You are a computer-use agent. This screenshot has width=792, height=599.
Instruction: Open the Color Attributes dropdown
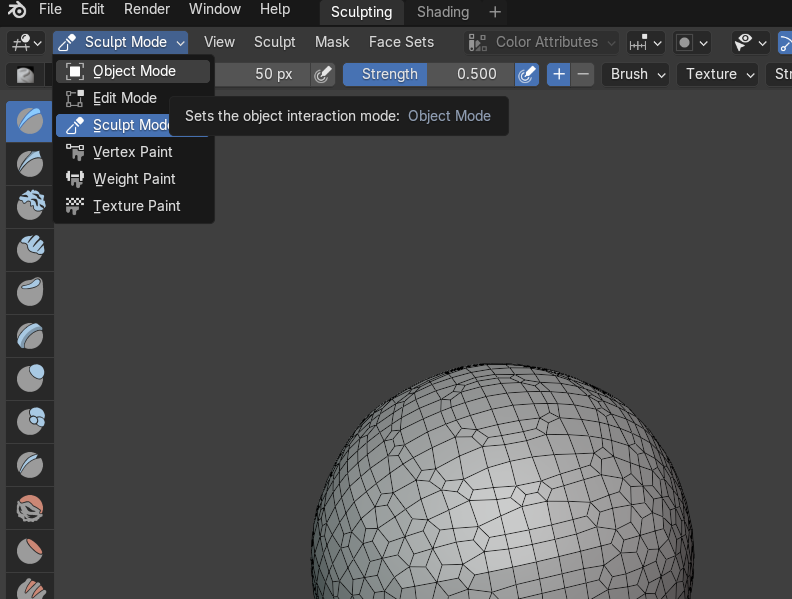(x=541, y=42)
